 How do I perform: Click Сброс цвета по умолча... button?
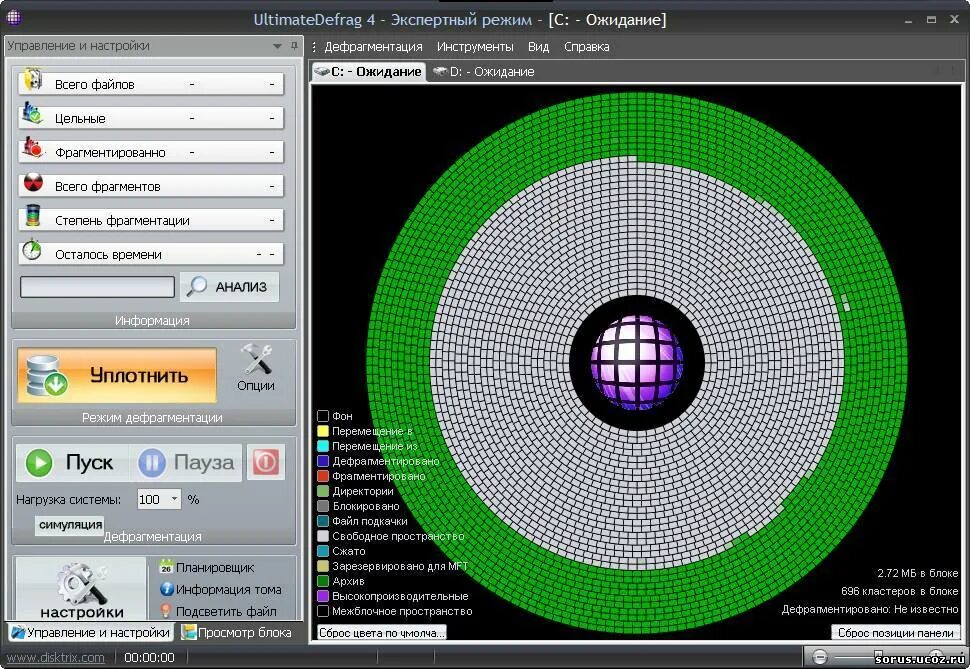381,632
